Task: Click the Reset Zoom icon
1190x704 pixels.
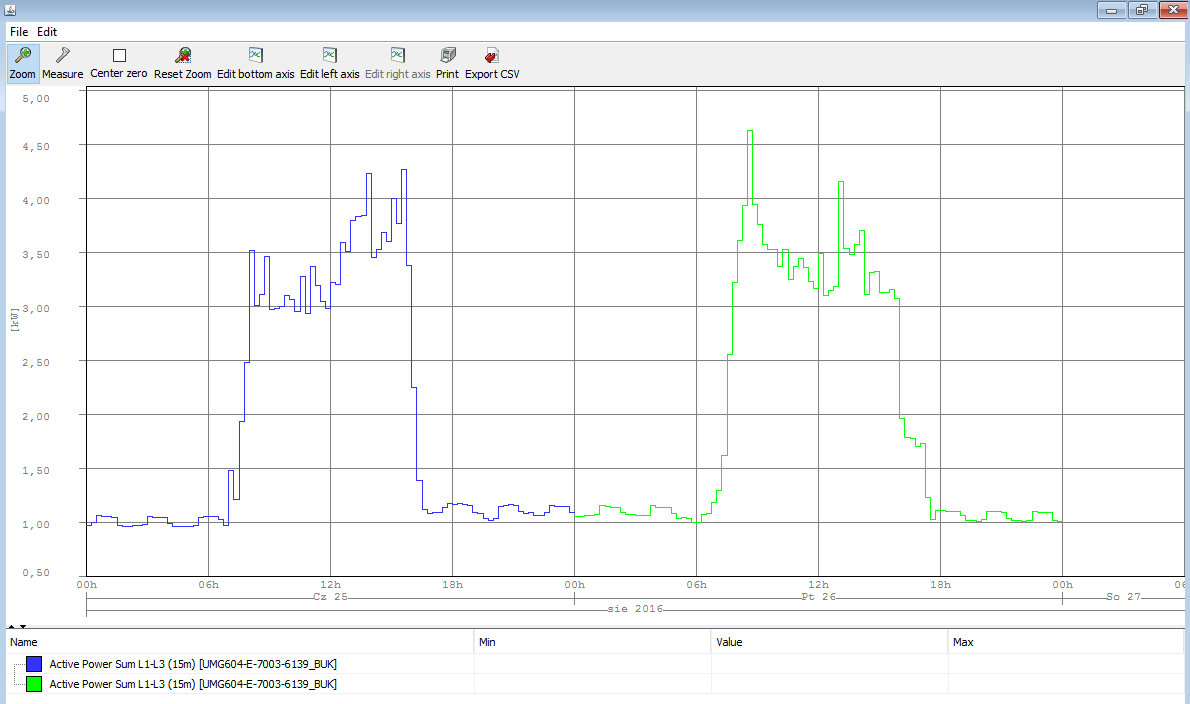Action: pos(183,55)
